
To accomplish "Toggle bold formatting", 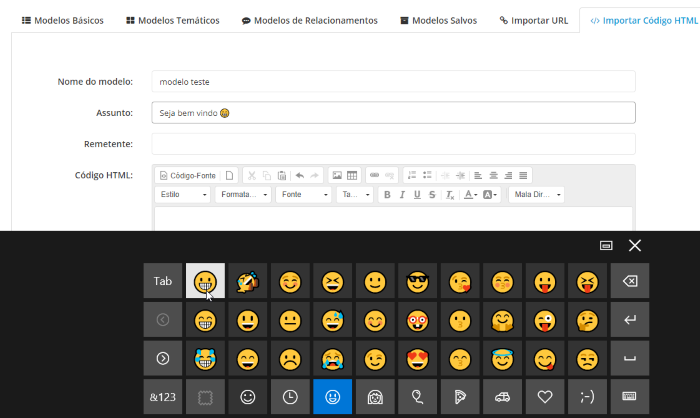I will point(387,195).
